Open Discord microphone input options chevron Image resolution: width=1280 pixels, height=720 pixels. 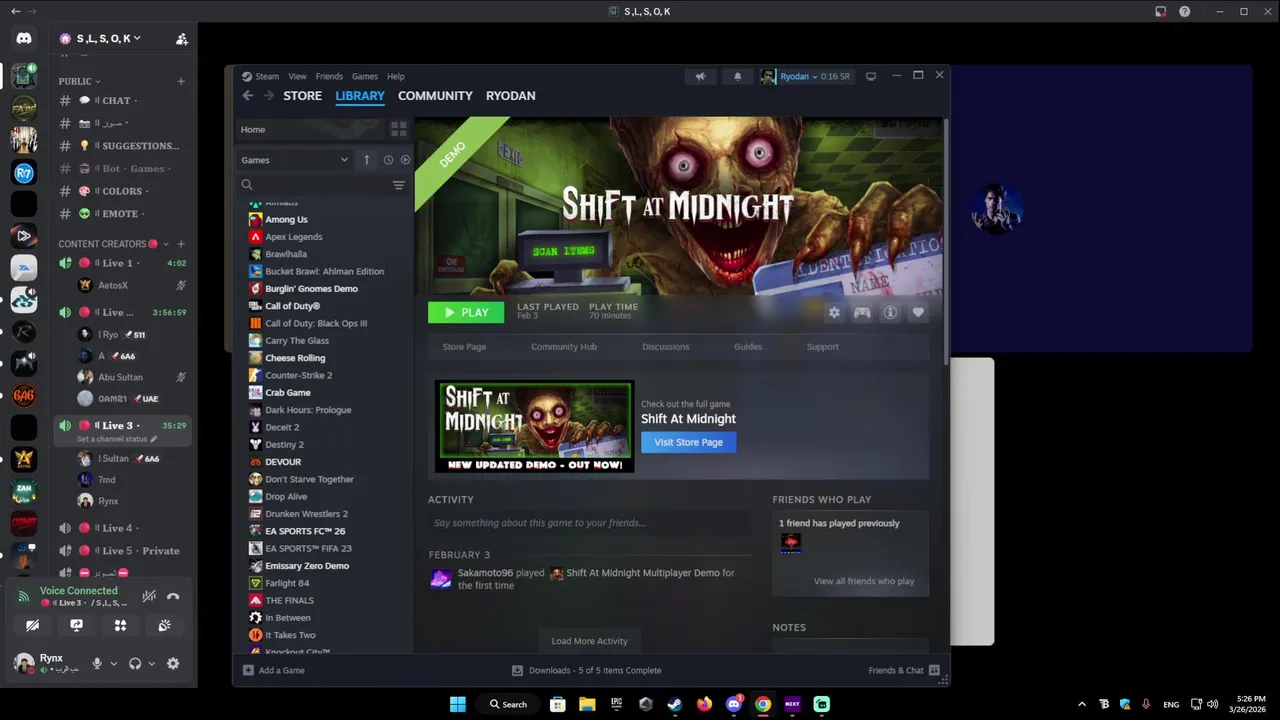[x=113, y=663]
